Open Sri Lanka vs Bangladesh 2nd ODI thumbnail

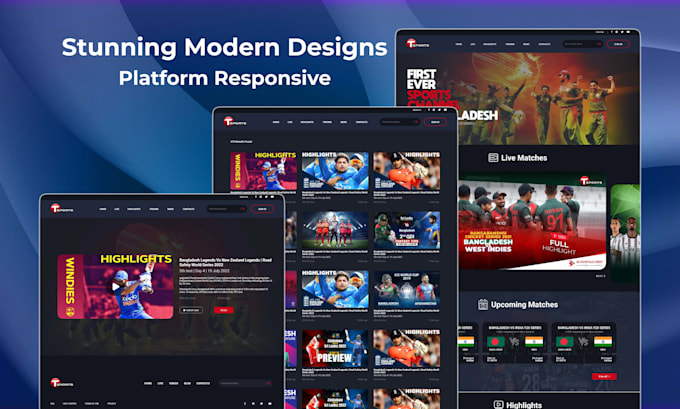point(407,230)
